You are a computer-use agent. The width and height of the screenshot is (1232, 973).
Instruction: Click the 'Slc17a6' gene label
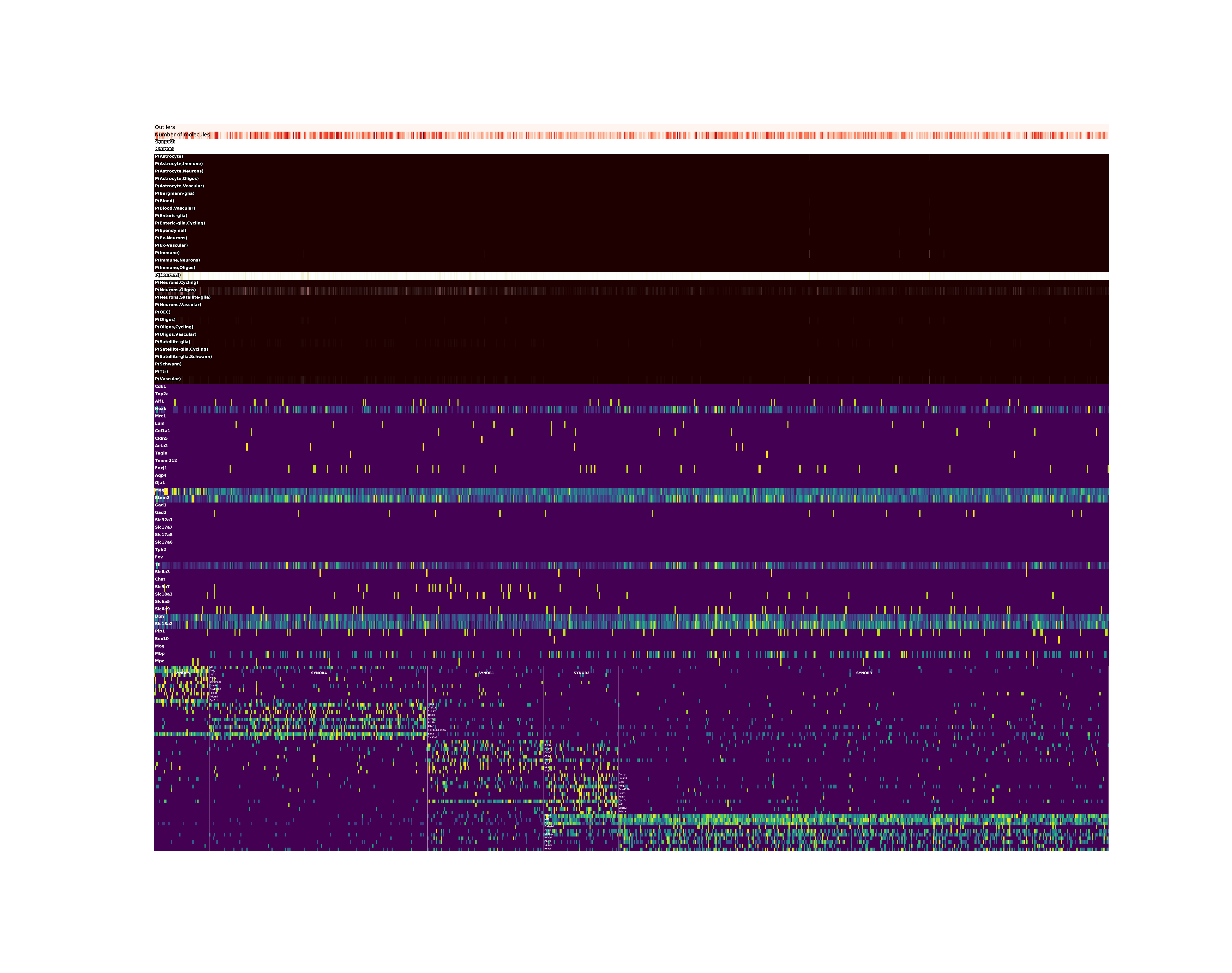[163, 542]
